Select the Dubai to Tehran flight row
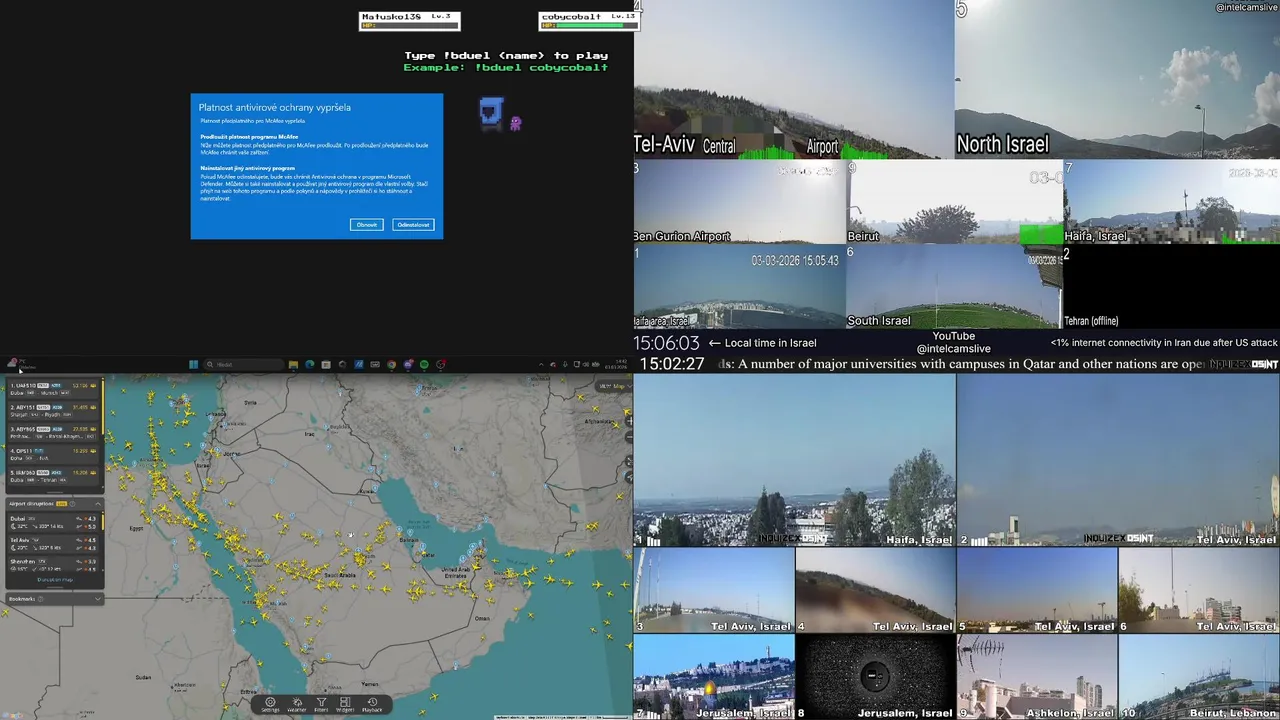The height and width of the screenshot is (720, 1280). pyautogui.click(x=52, y=476)
